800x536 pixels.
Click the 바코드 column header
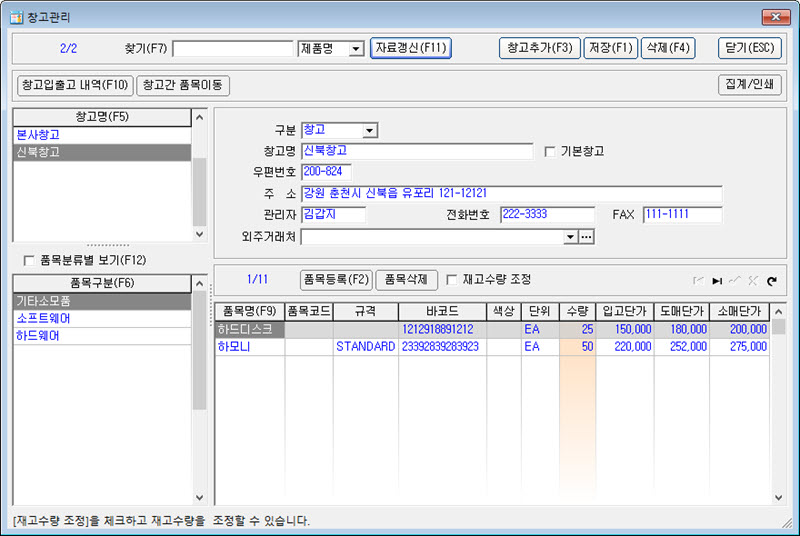coord(442,312)
